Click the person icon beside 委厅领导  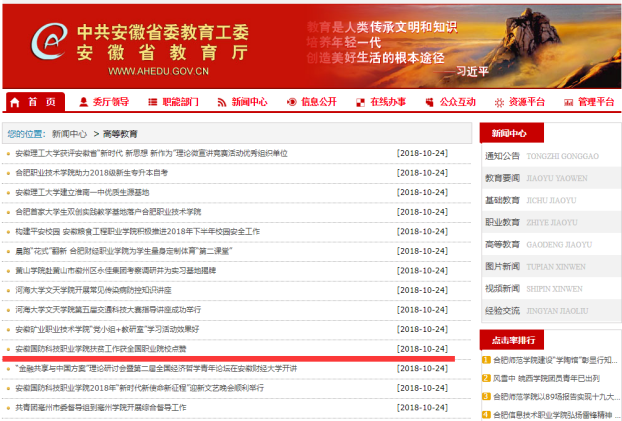pos(83,102)
